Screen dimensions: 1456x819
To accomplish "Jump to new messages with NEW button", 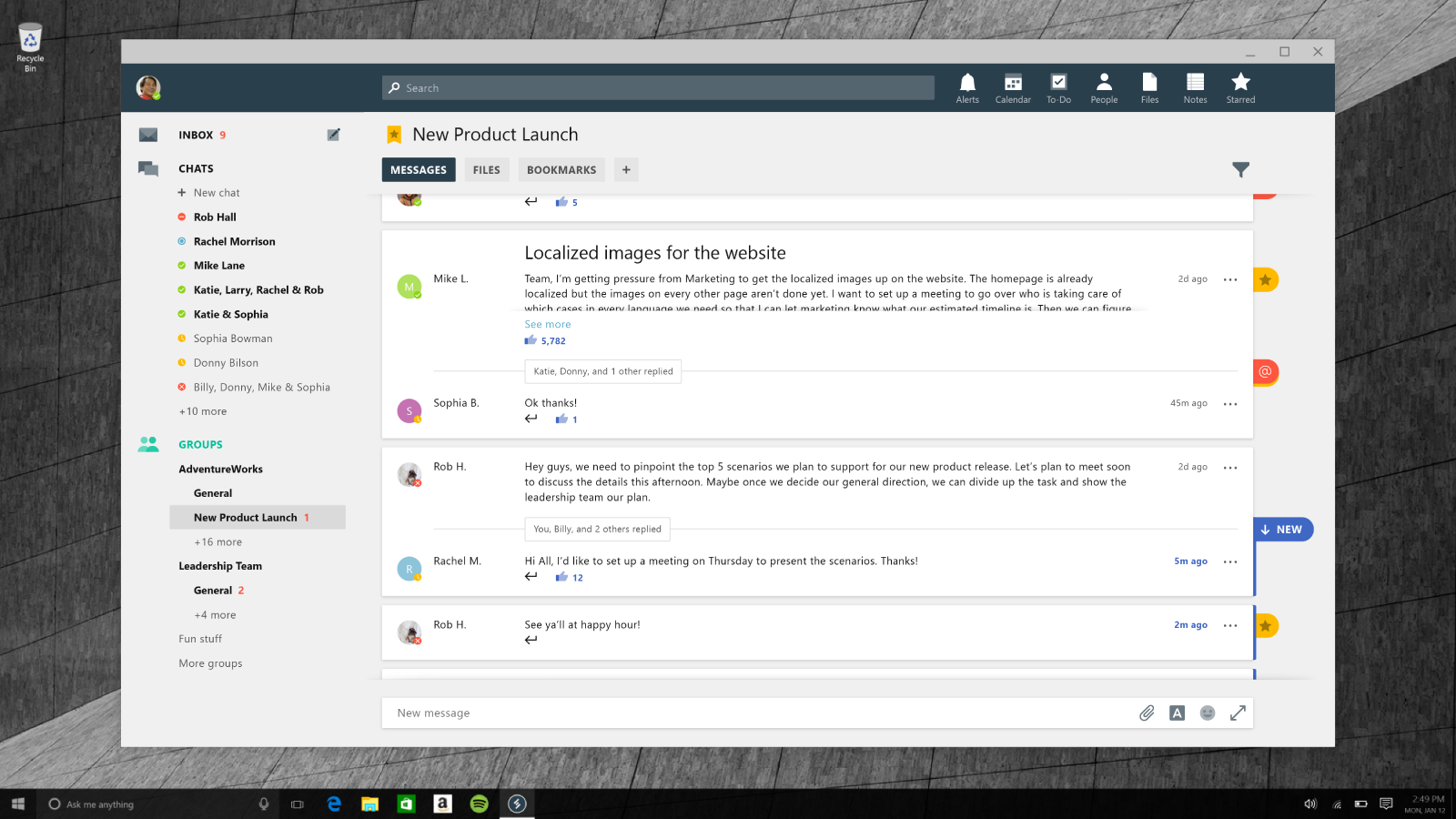I will [1283, 530].
